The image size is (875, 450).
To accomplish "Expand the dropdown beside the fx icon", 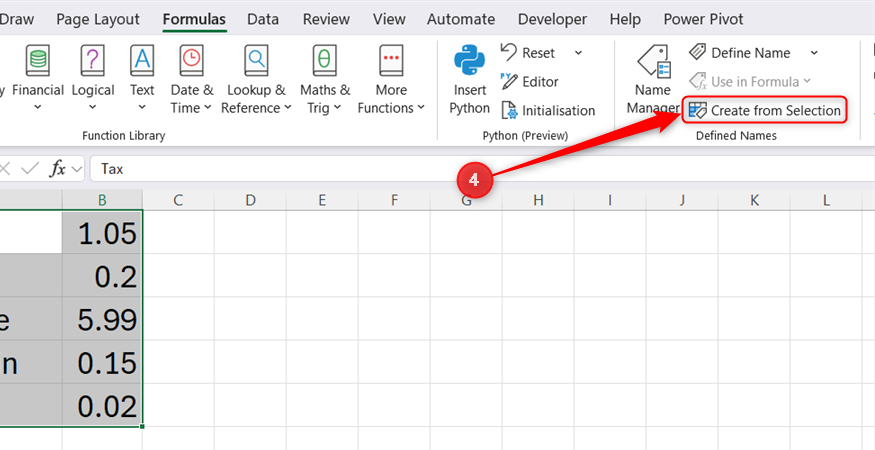I will click(x=77, y=169).
